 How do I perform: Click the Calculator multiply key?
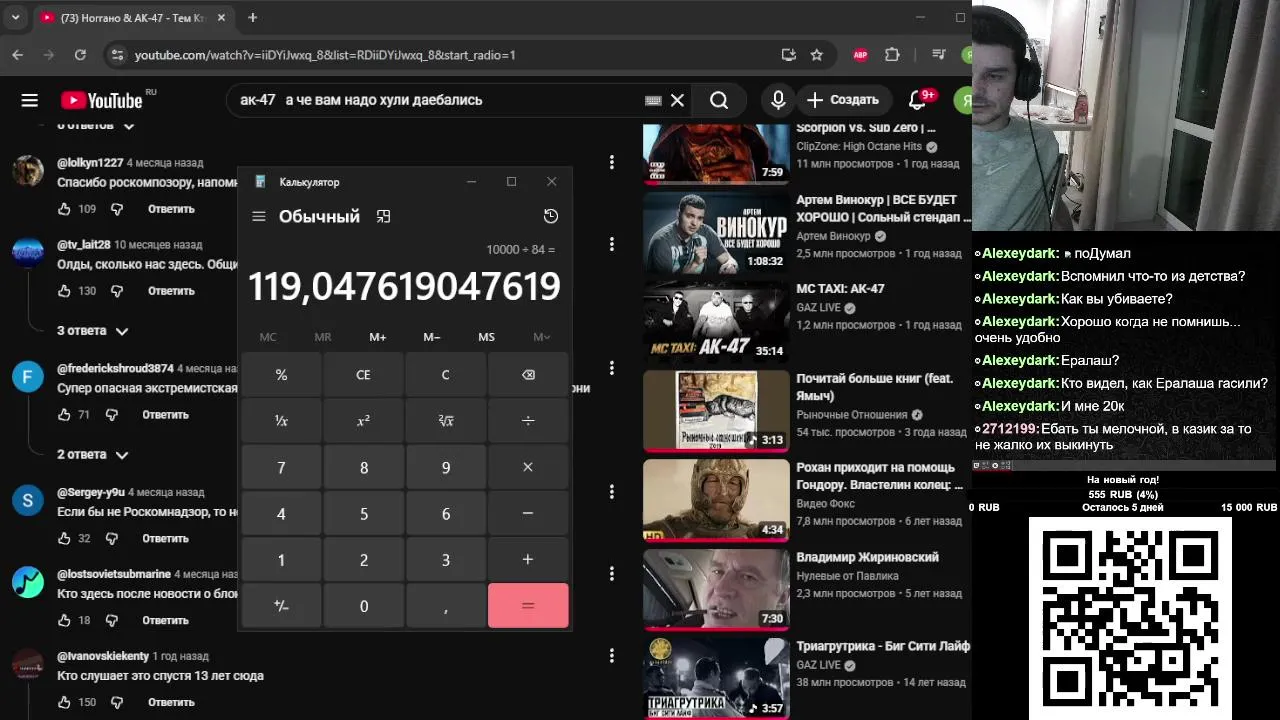coord(528,467)
